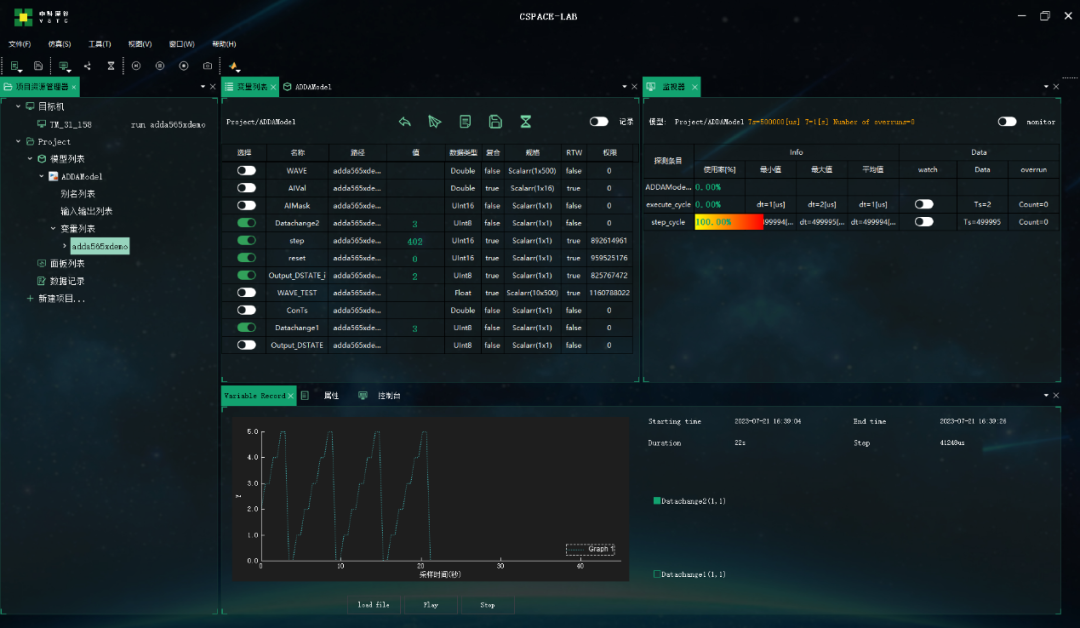Enable watch toggle for execute_cycle

point(924,204)
